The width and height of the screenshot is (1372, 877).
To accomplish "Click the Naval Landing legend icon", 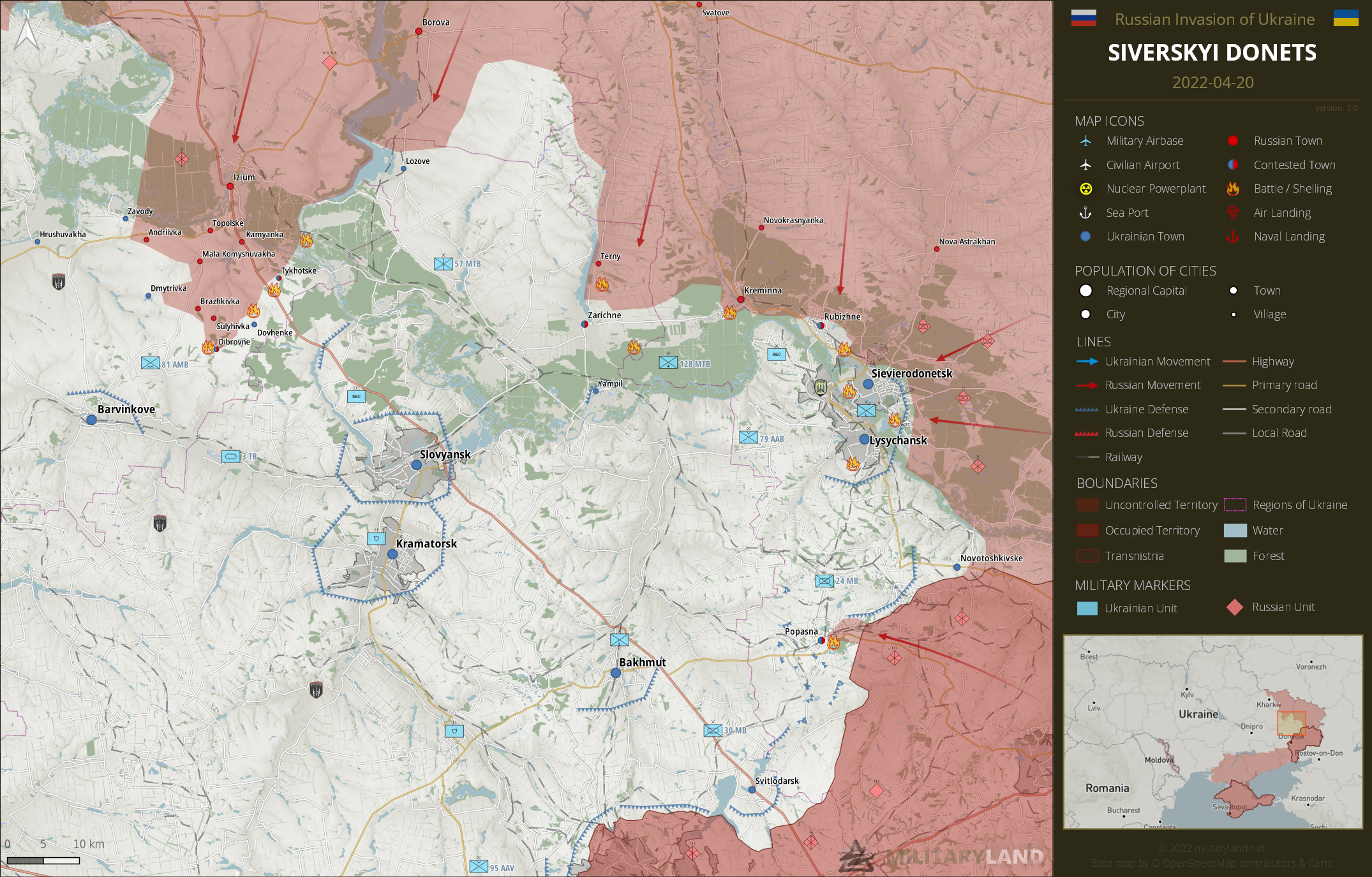I will tap(1233, 237).
